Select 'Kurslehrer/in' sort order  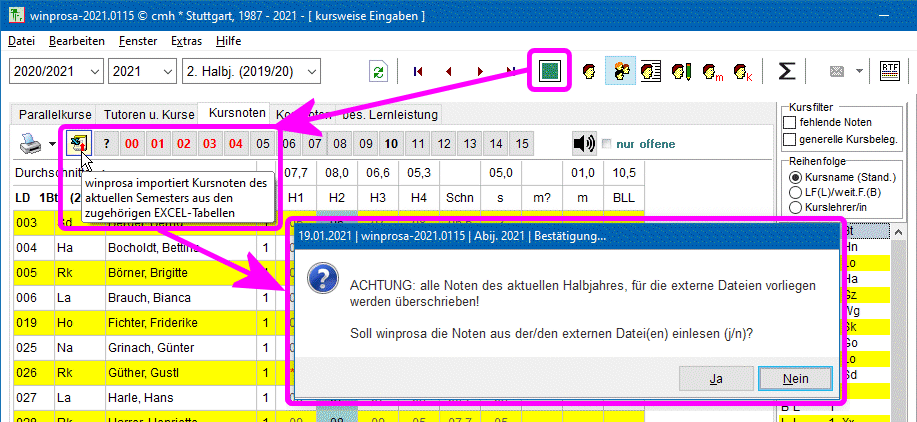coord(796,207)
